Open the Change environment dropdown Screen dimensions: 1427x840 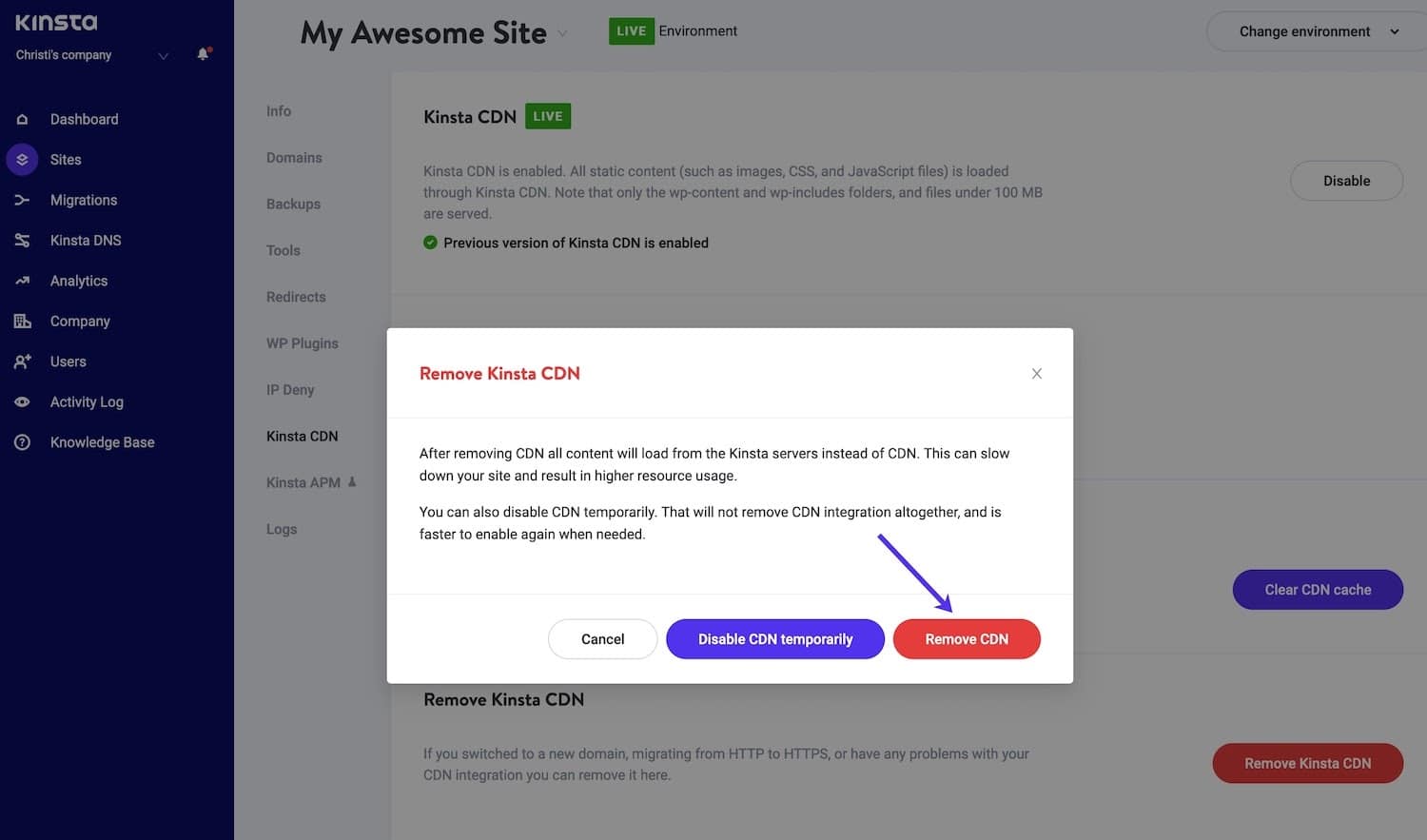pos(1317,31)
